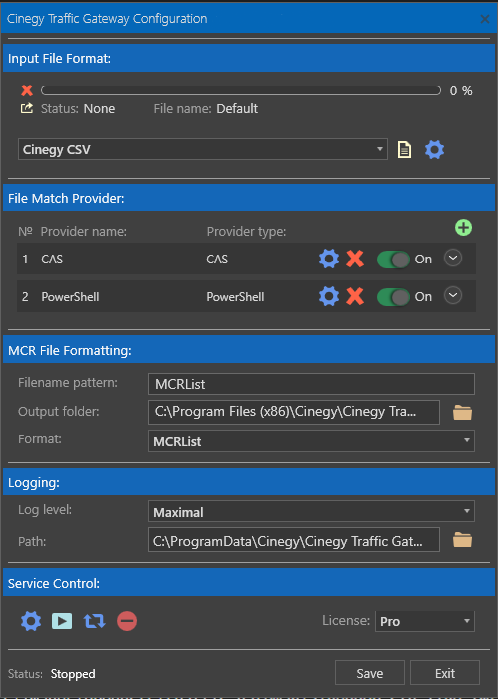
Task: Toggle the PowerShell provider On switch
Action: click(393, 297)
